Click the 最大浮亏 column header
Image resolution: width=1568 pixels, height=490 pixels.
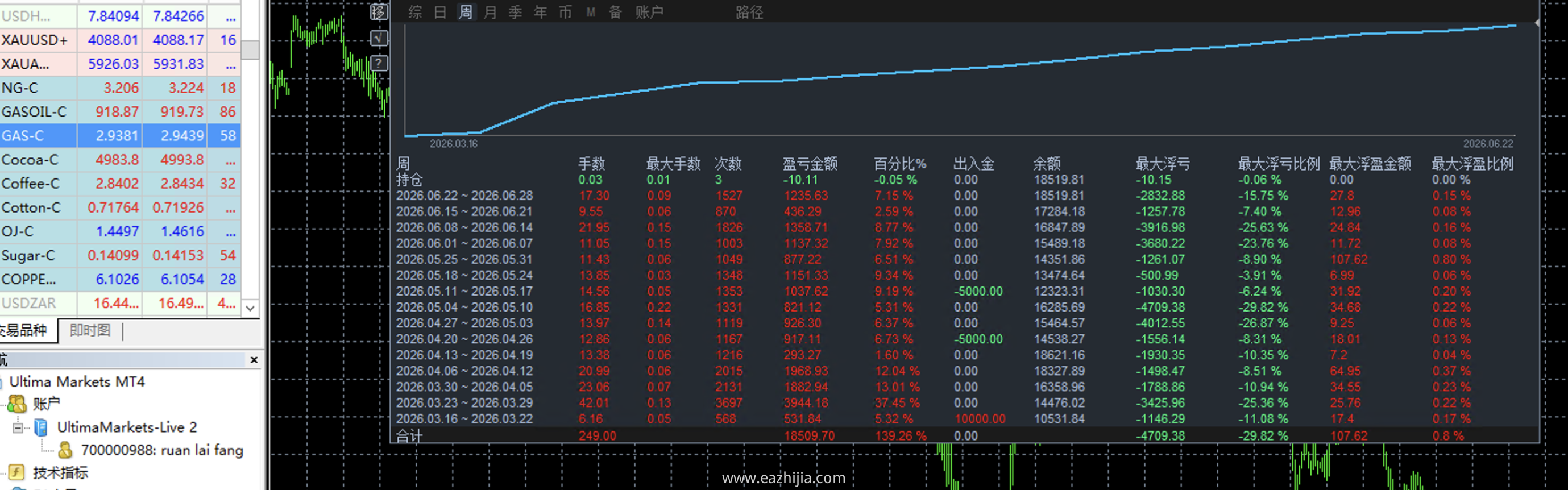click(x=1163, y=164)
